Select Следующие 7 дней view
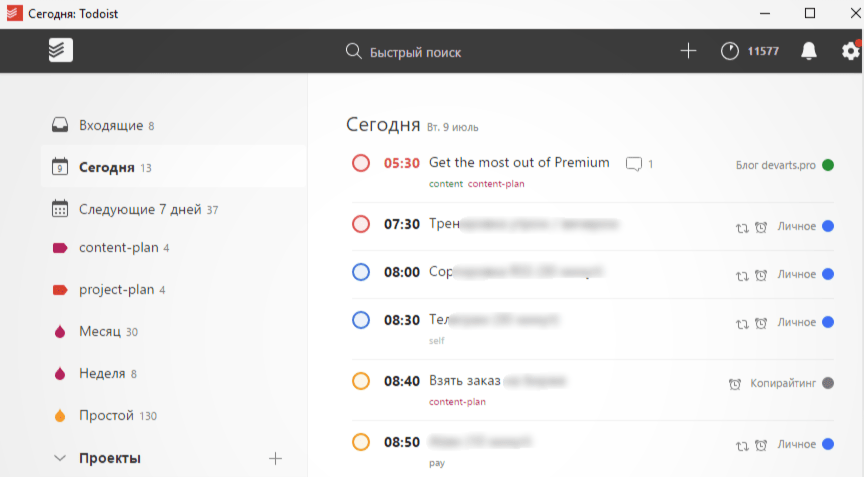The image size is (864, 497). tap(140, 209)
